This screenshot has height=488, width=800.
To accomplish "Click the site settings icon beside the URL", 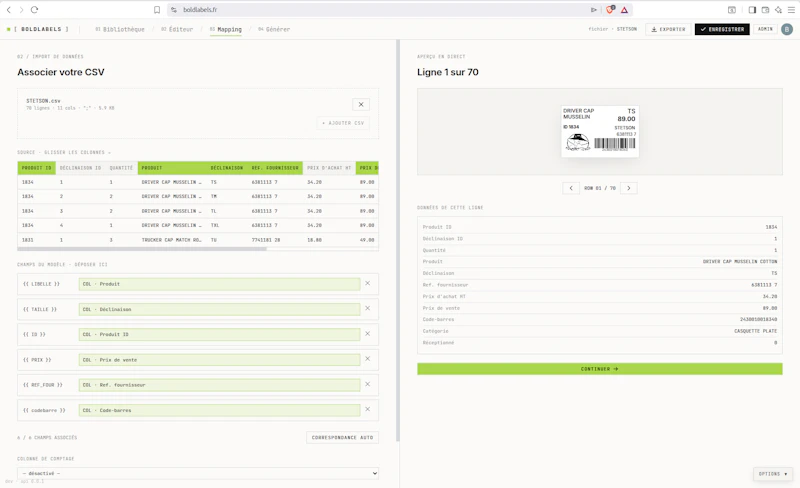I will pyautogui.click(x=174, y=10).
